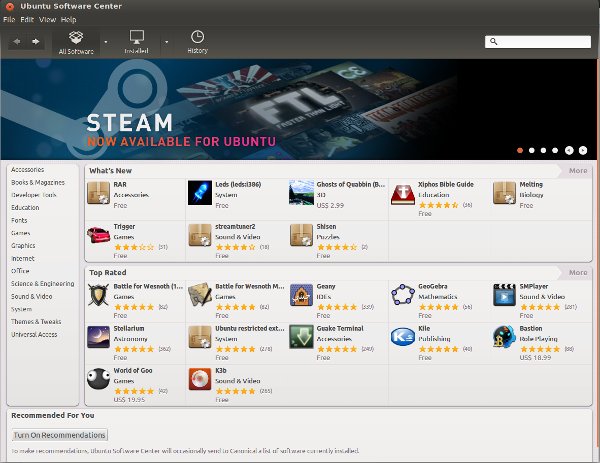Image resolution: width=600 pixels, height=463 pixels.
Task: Open the Office category
Action: tap(20, 271)
